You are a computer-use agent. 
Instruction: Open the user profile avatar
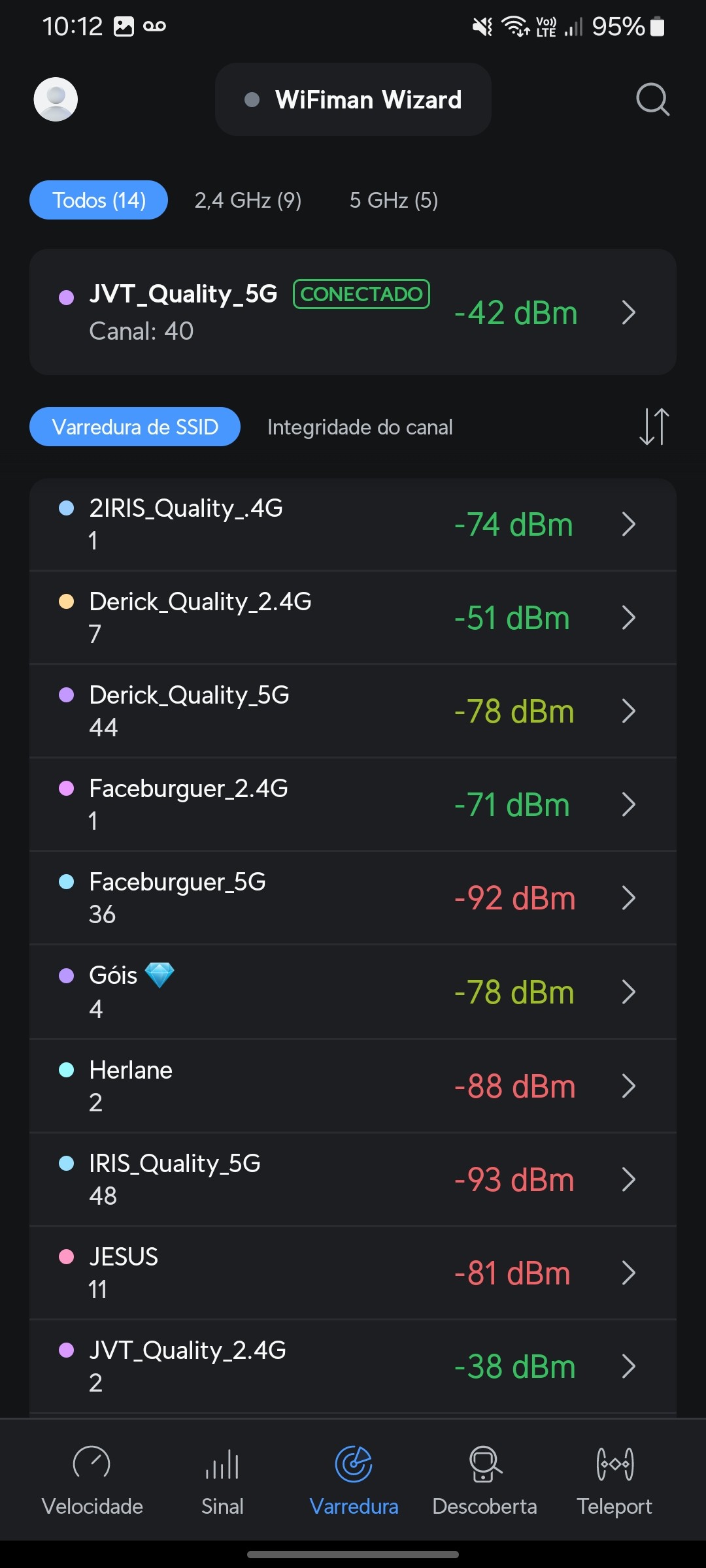point(56,99)
